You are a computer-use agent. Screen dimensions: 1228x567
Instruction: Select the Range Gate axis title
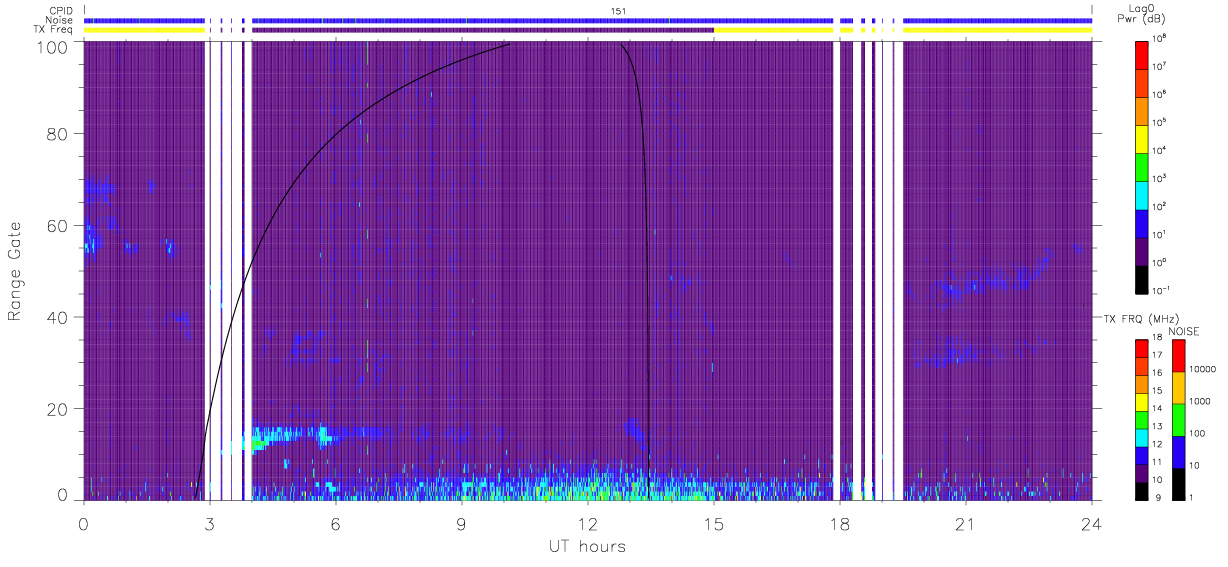17,271
